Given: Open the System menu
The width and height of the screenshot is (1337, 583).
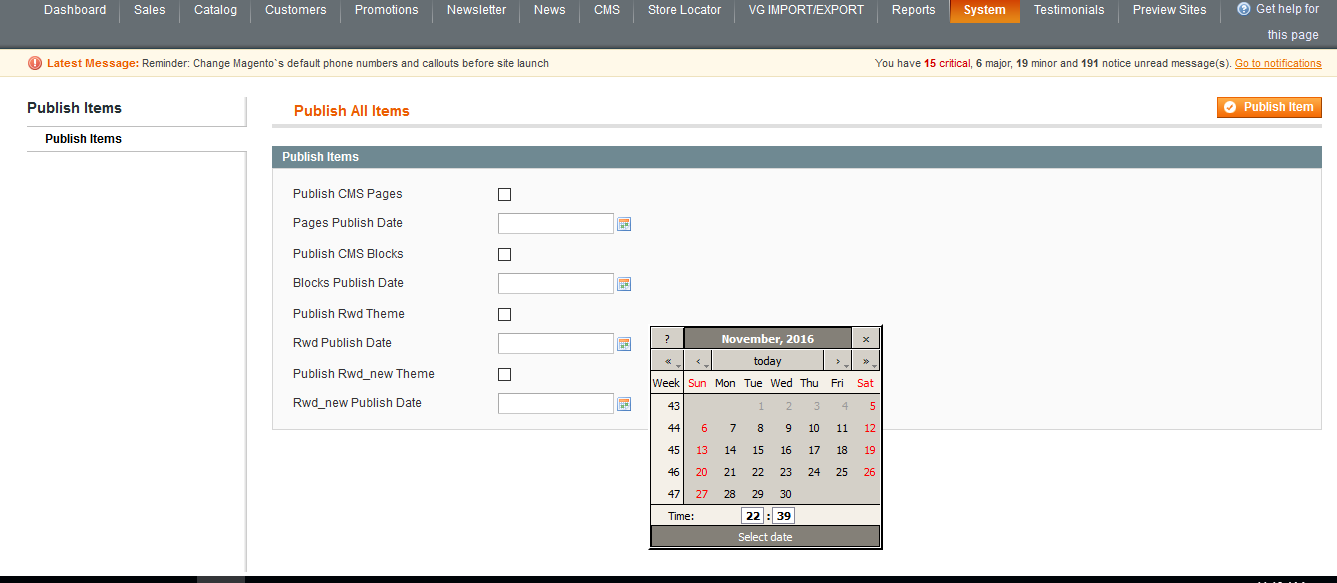Looking at the screenshot, I should click(x=984, y=10).
